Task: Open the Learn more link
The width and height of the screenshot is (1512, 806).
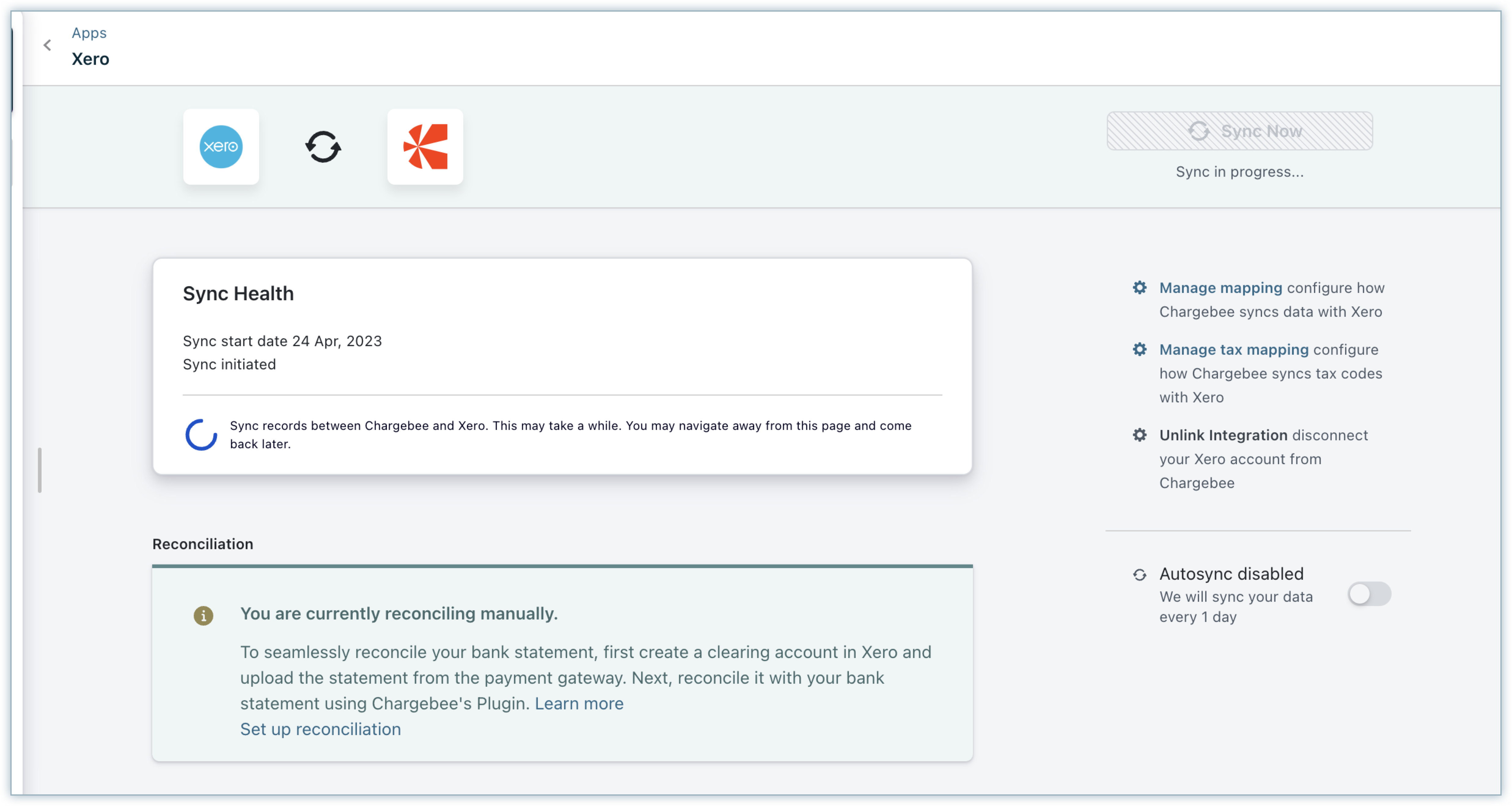Action: click(579, 703)
